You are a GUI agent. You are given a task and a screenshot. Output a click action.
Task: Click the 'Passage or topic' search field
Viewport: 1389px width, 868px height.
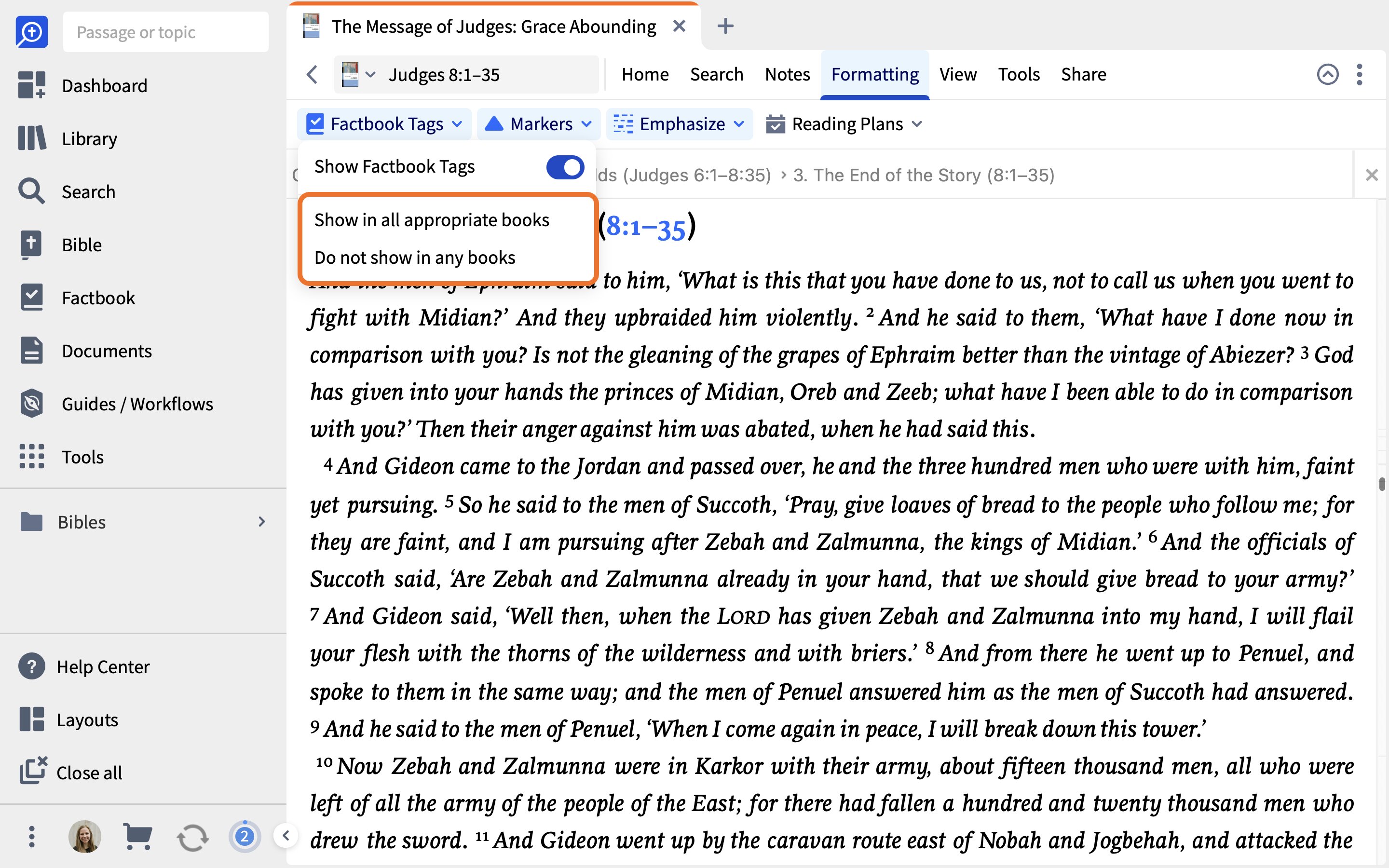(x=165, y=32)
